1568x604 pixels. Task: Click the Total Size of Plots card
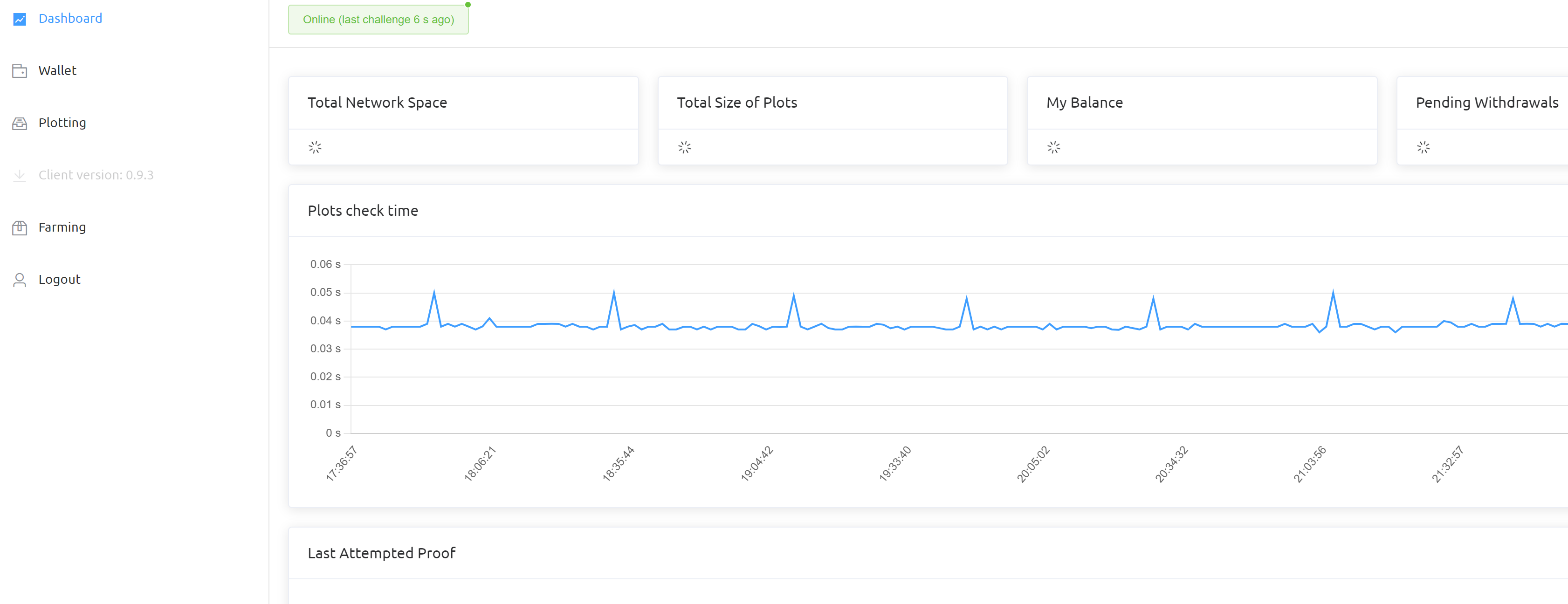832,120
